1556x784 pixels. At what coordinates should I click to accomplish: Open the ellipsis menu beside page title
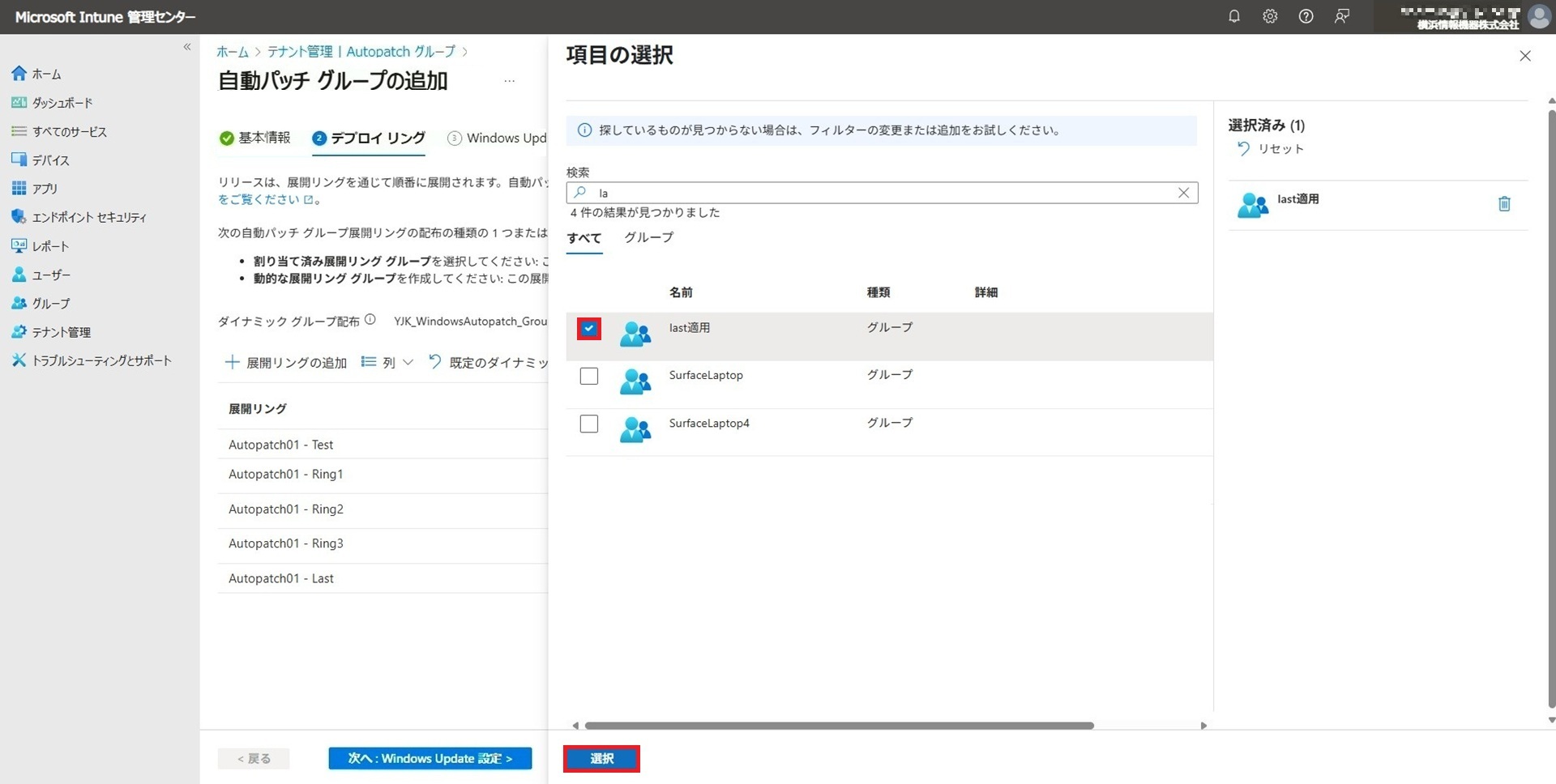pyautogui.click(x=509, y=81)
